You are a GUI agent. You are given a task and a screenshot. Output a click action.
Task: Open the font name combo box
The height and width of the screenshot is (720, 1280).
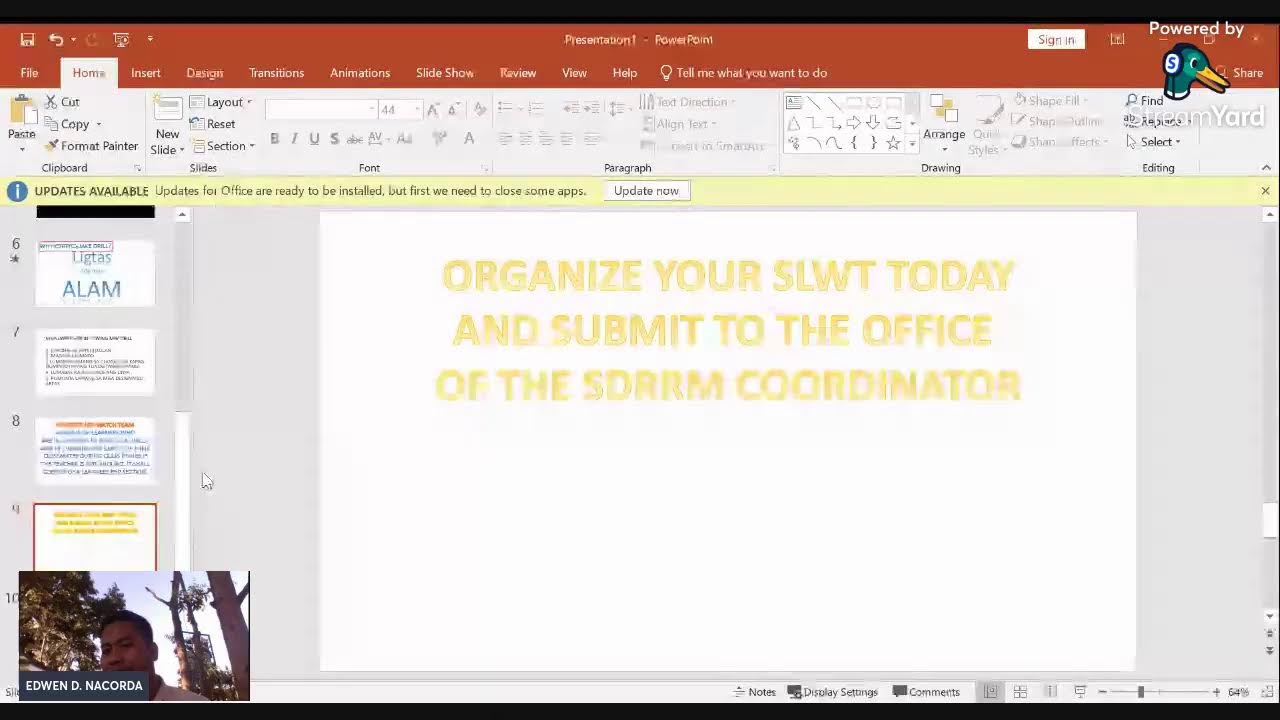(x=321, y=109)
